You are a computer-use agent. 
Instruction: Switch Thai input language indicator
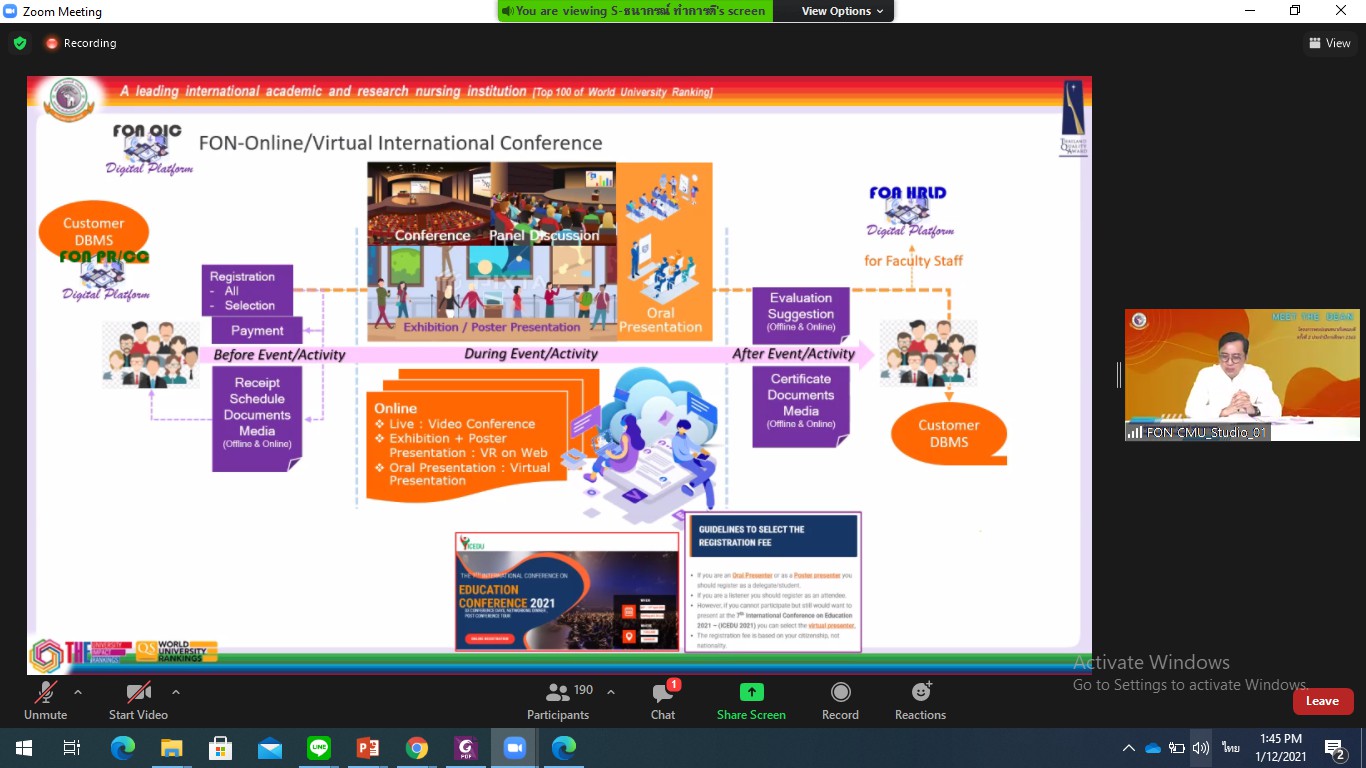coord(1230,748)
